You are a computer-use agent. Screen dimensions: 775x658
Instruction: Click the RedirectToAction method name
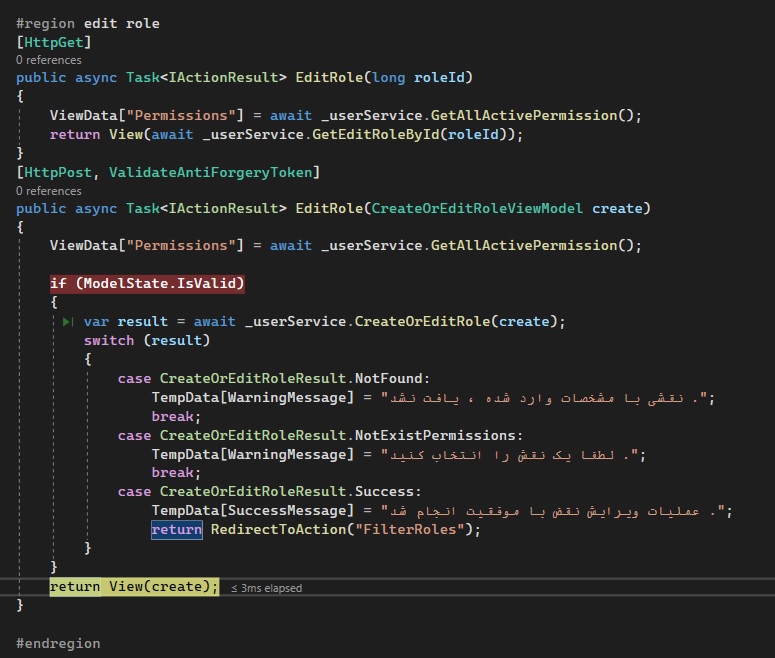coord(278,530)
